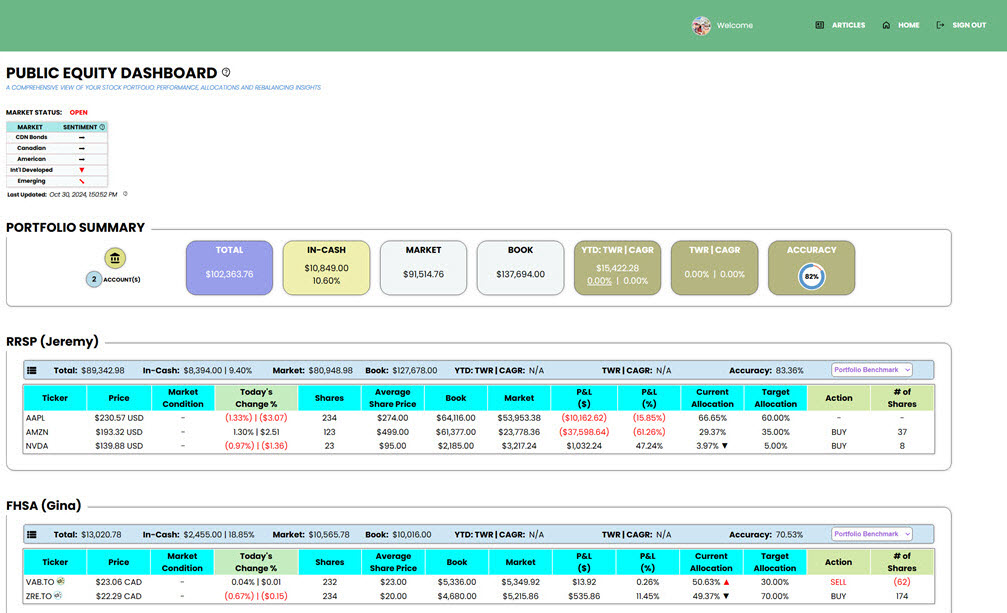Click the YTD TWR 0.00% underlined link
The width and height of the screenshot is (1007, 613).
(599, 281)
